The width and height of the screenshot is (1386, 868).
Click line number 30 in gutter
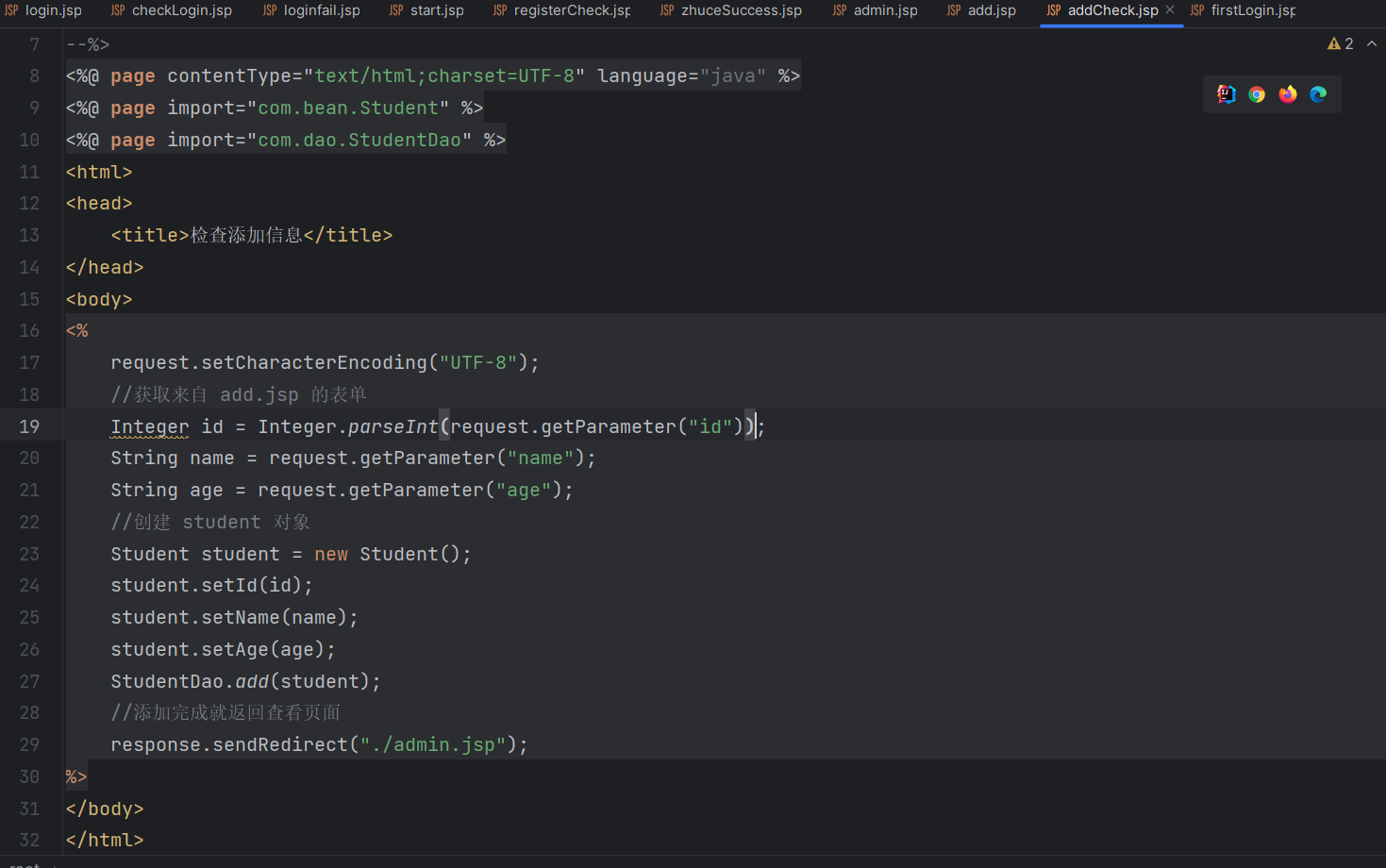pyautogui.click(x=29, y=776)
